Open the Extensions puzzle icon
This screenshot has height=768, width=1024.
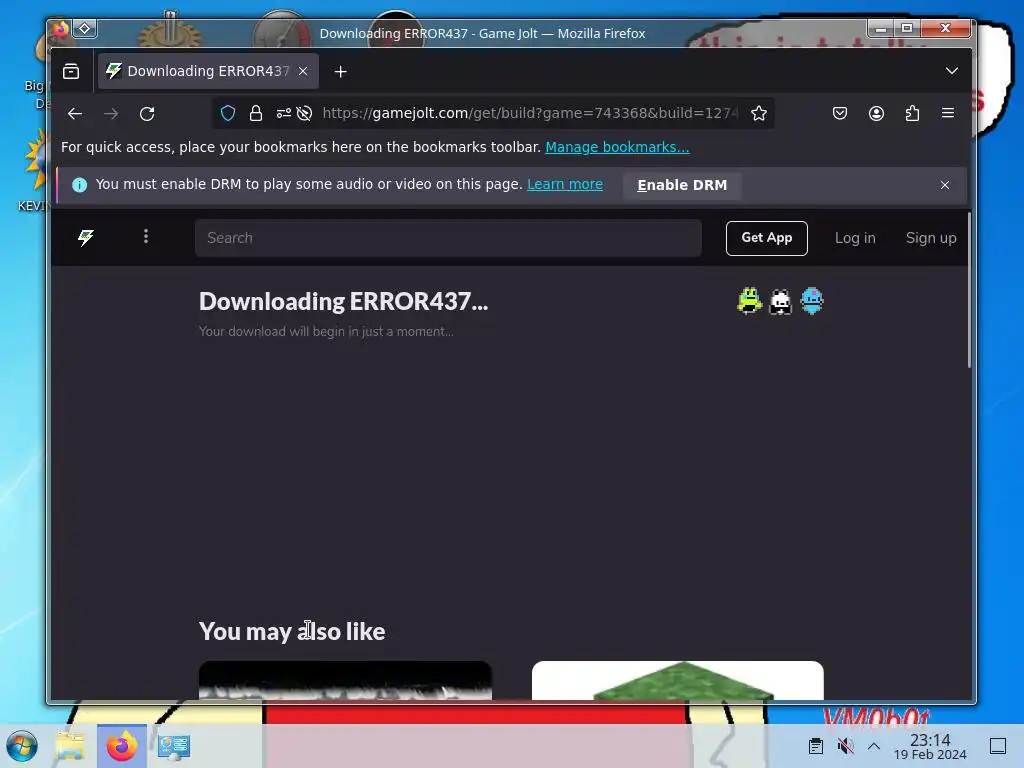tap(912, 114)
